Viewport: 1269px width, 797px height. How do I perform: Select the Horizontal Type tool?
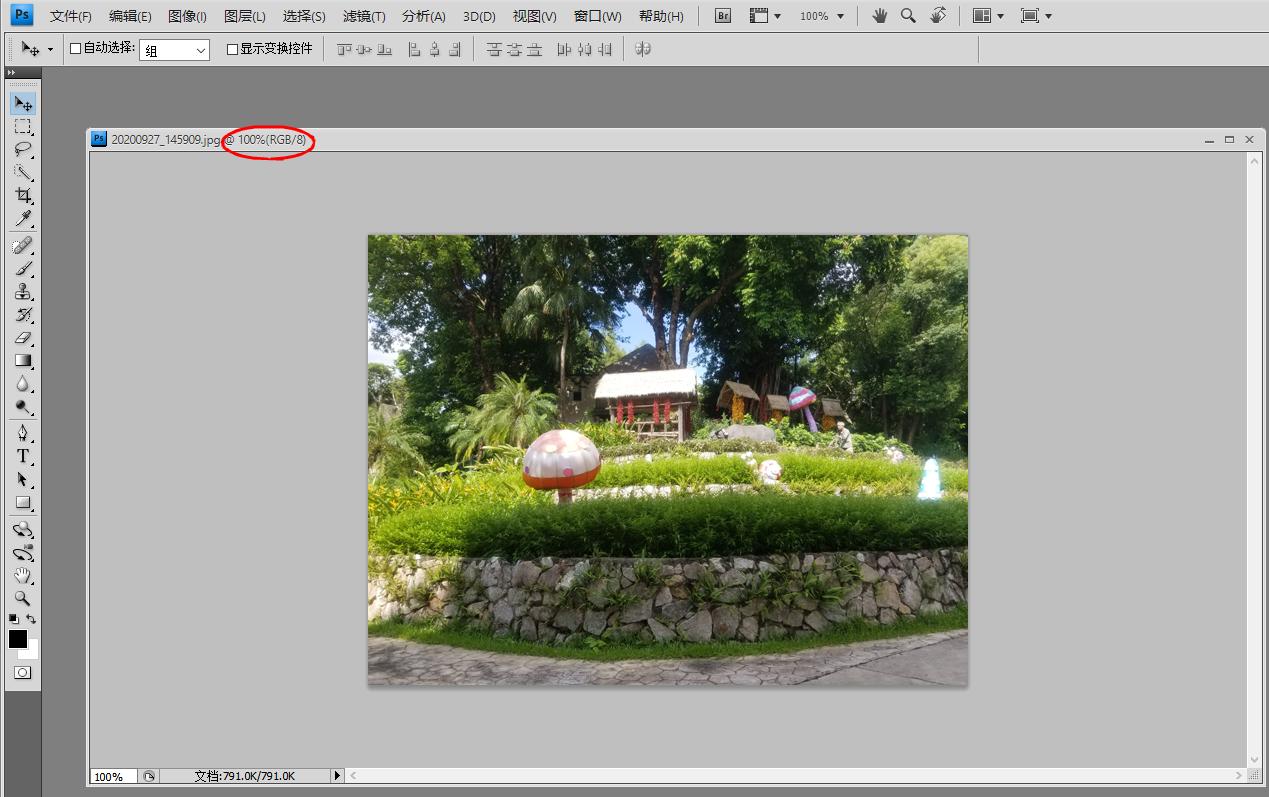[x=23, y=457]
